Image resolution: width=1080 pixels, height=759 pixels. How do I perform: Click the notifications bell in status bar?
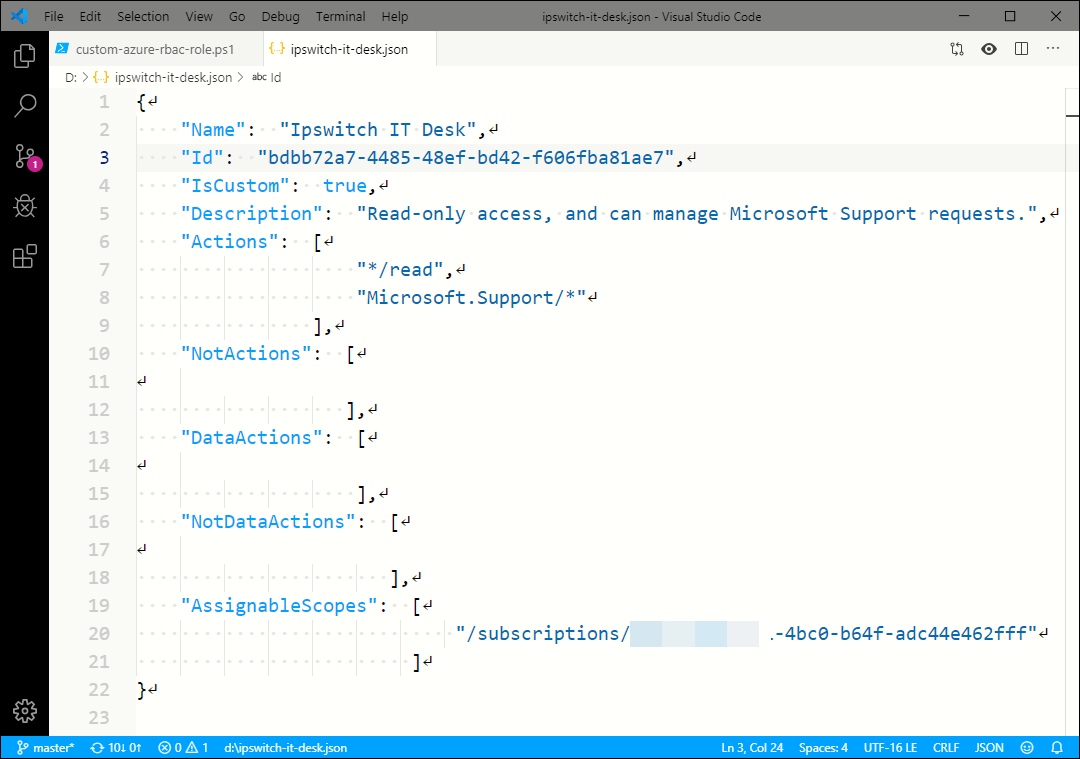coord(1057,747)
